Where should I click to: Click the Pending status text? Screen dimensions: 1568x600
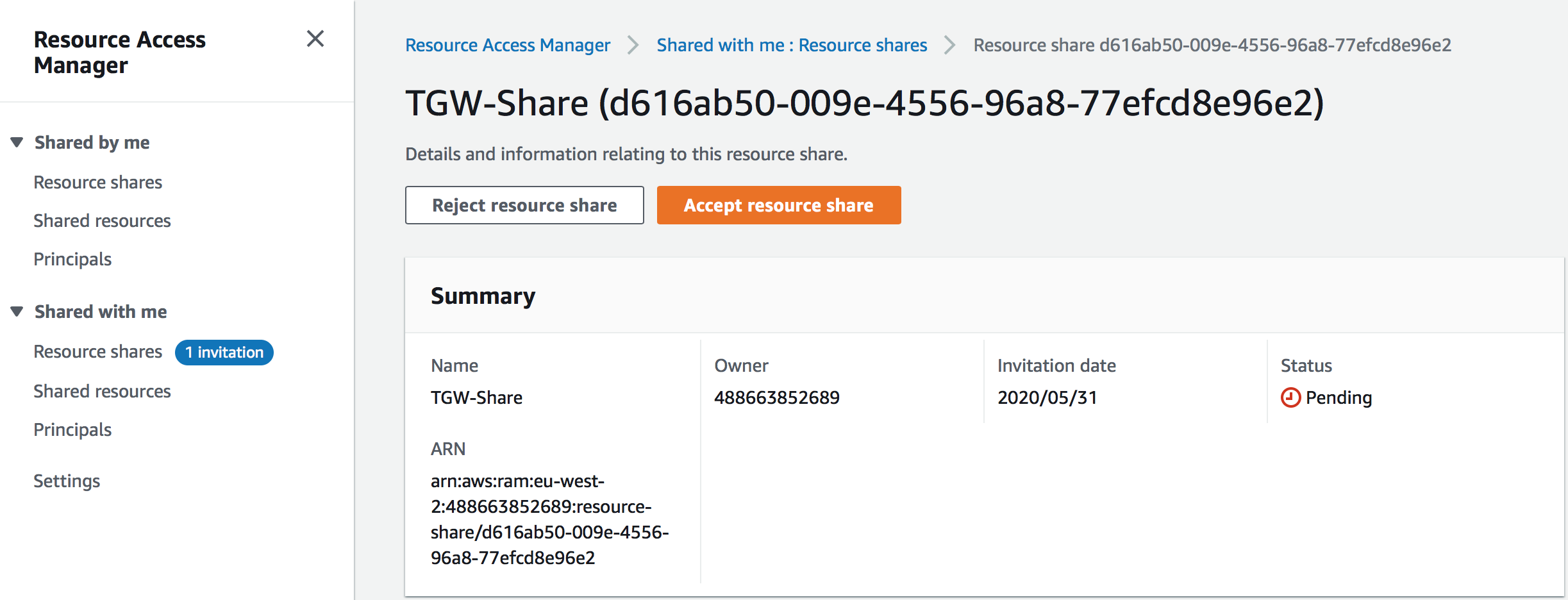[x=1339, y=397]
